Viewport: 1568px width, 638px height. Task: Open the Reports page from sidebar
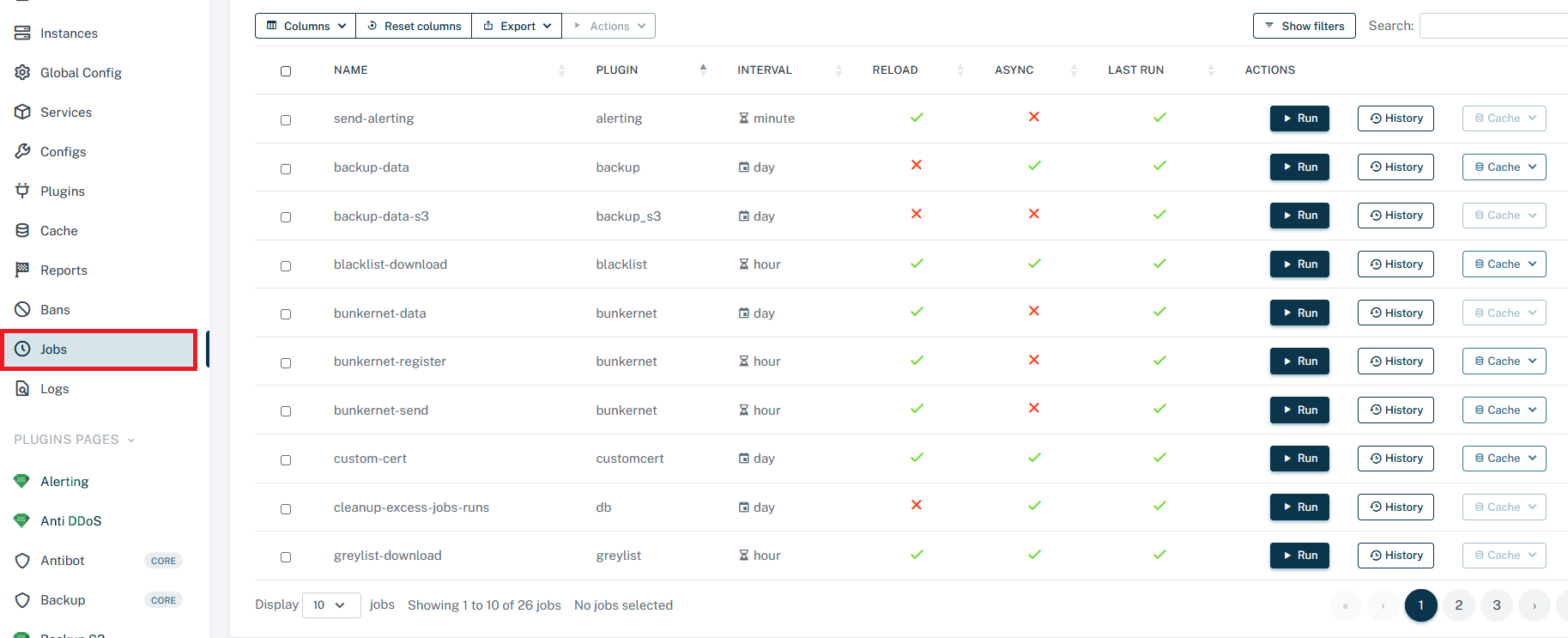pos(64,270)
